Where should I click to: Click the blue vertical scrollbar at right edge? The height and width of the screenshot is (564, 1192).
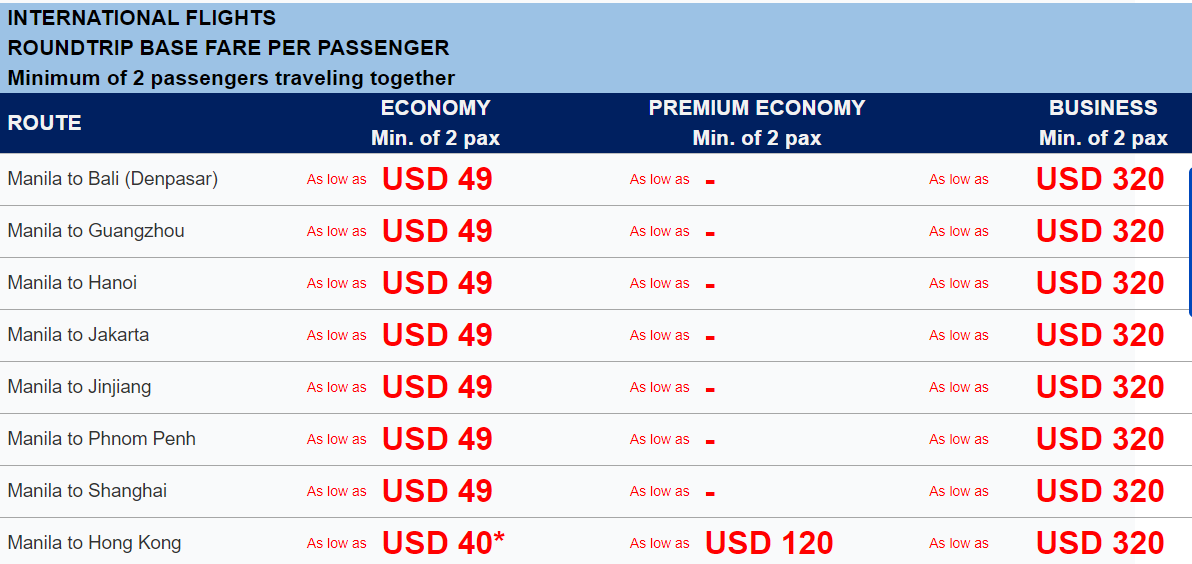[x=1190, y=242]
